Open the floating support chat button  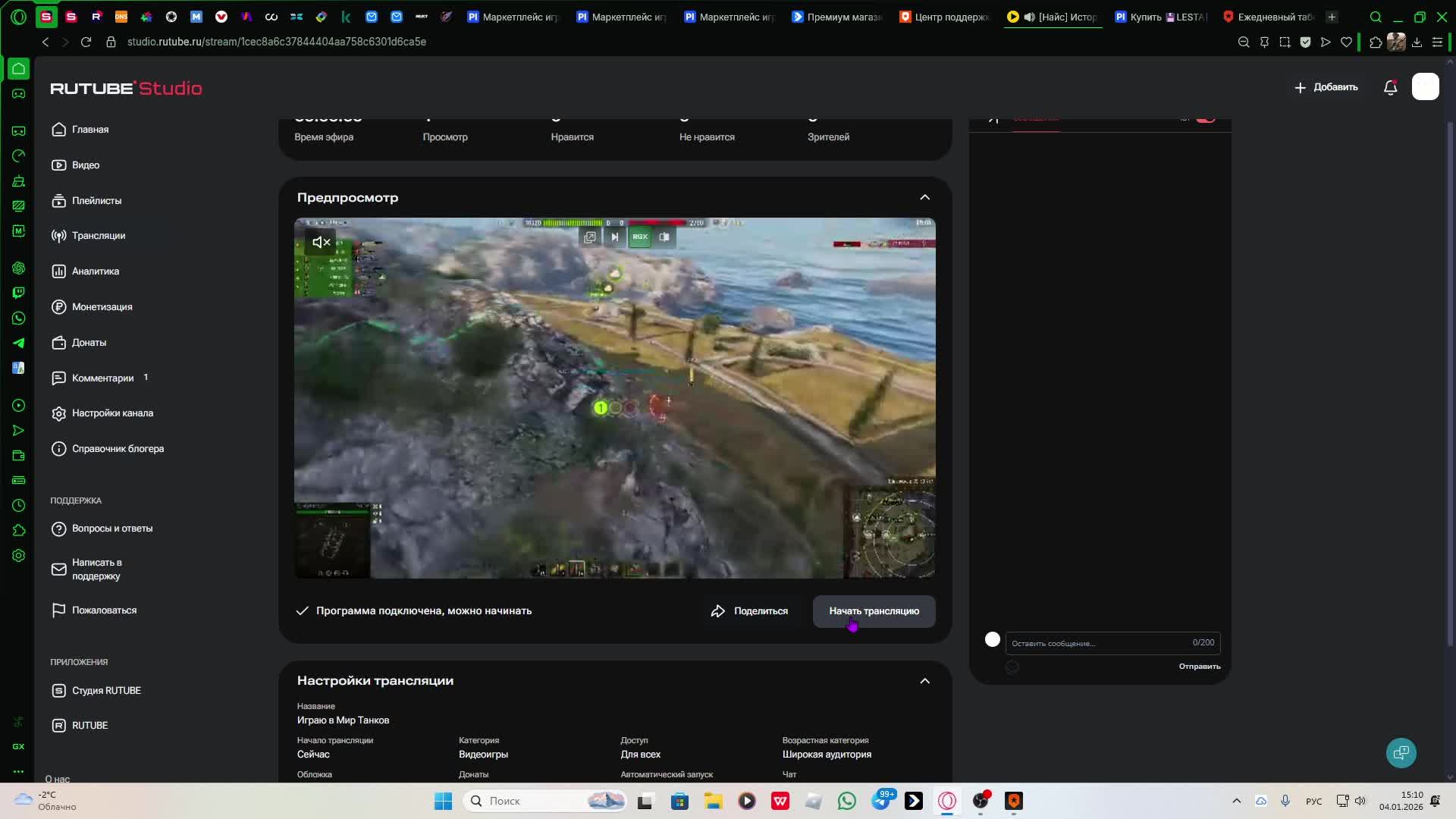click(1401, 753)
